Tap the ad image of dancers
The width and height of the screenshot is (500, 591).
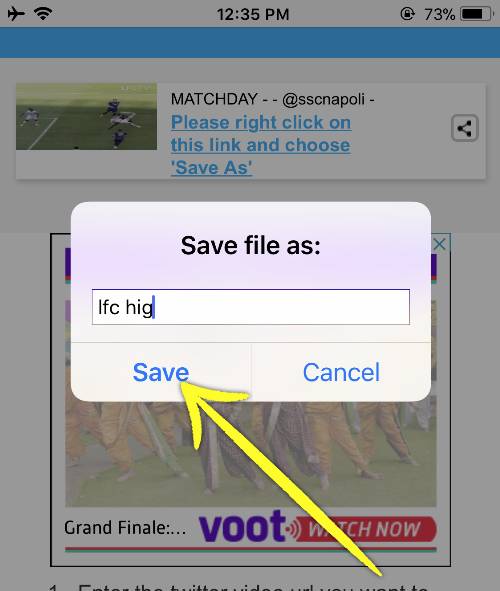point(251,454)
